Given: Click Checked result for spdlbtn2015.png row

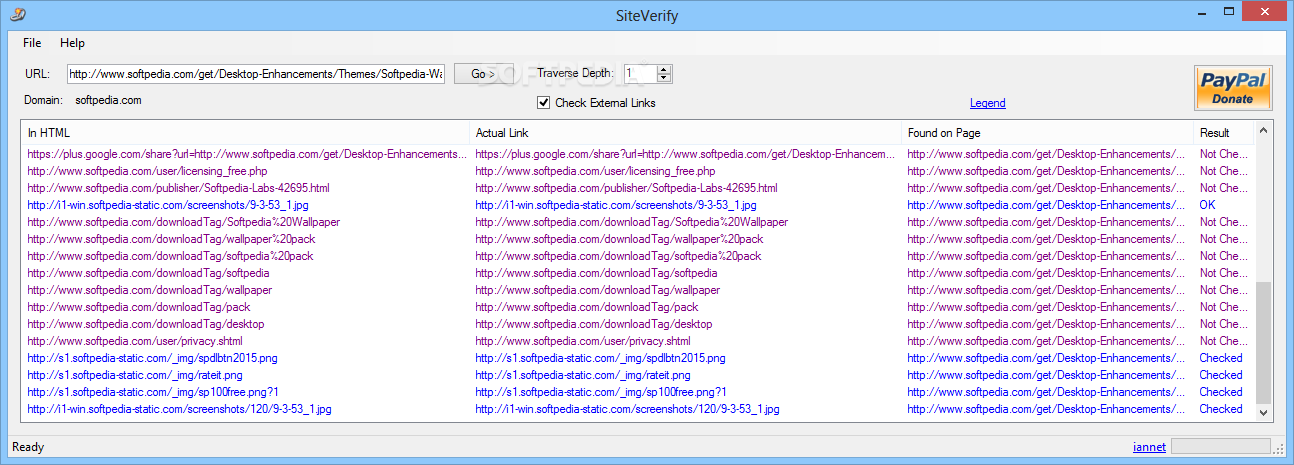Looking at the screenshot, I should pos(1221,358).
